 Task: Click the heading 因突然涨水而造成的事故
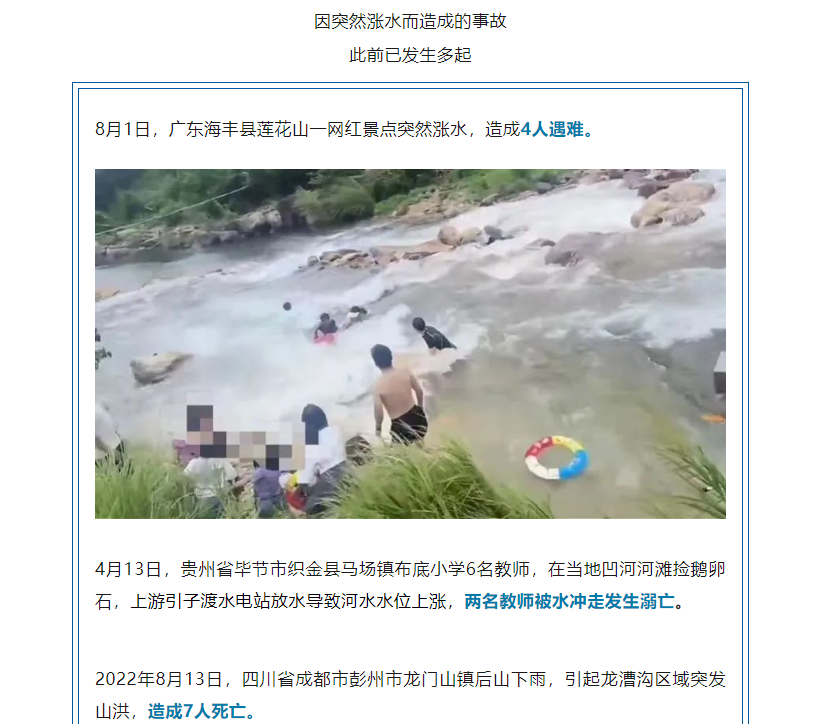tap(410, 21)
